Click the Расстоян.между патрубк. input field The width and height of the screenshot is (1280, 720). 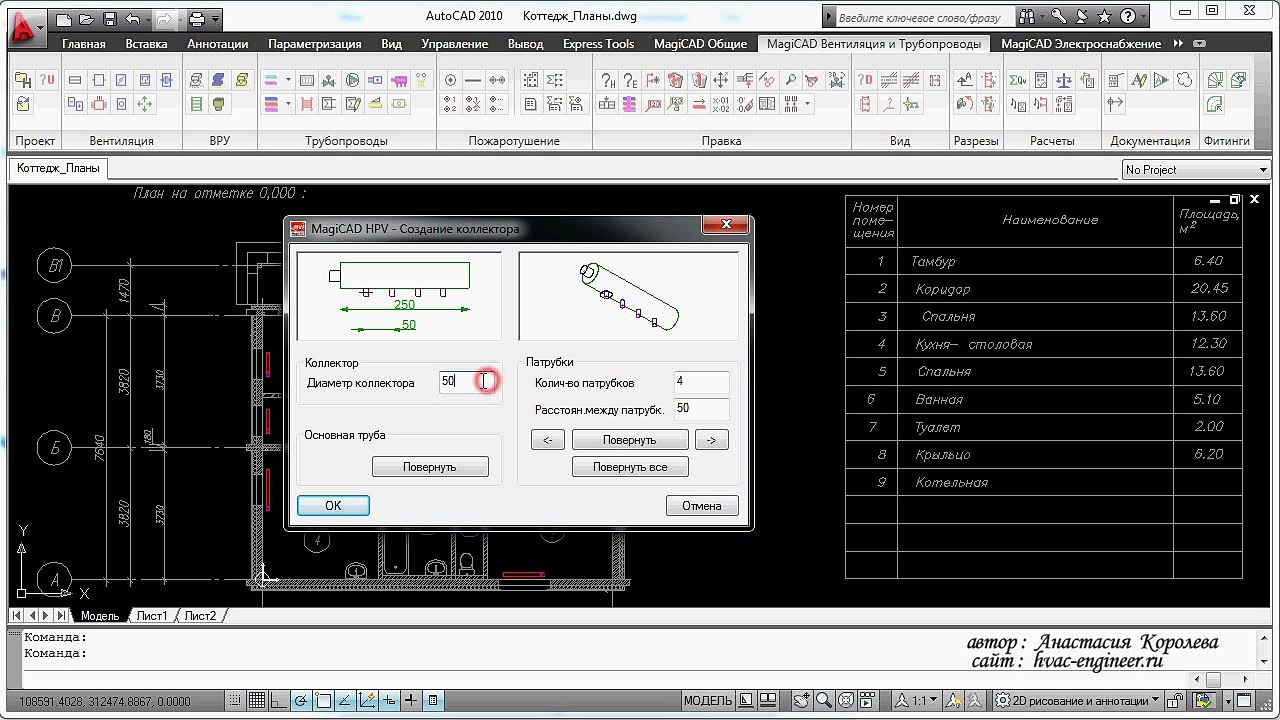pos(701,408)
